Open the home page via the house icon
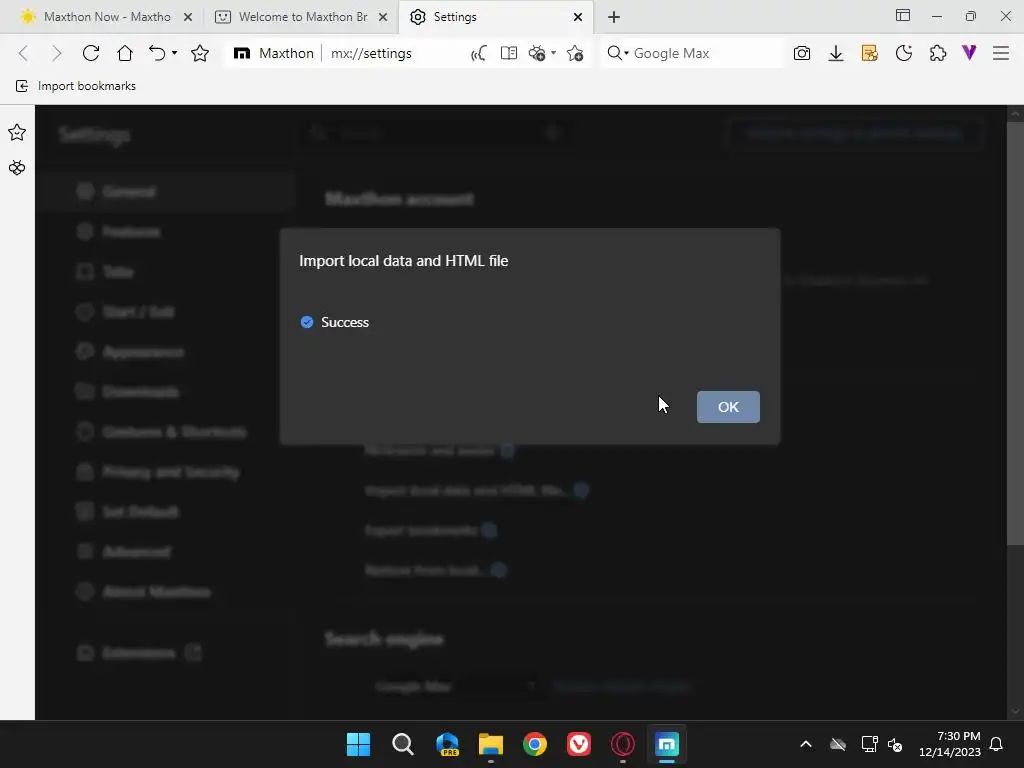The height and width of the screenshot is (768, 1024). coord(125,54)
